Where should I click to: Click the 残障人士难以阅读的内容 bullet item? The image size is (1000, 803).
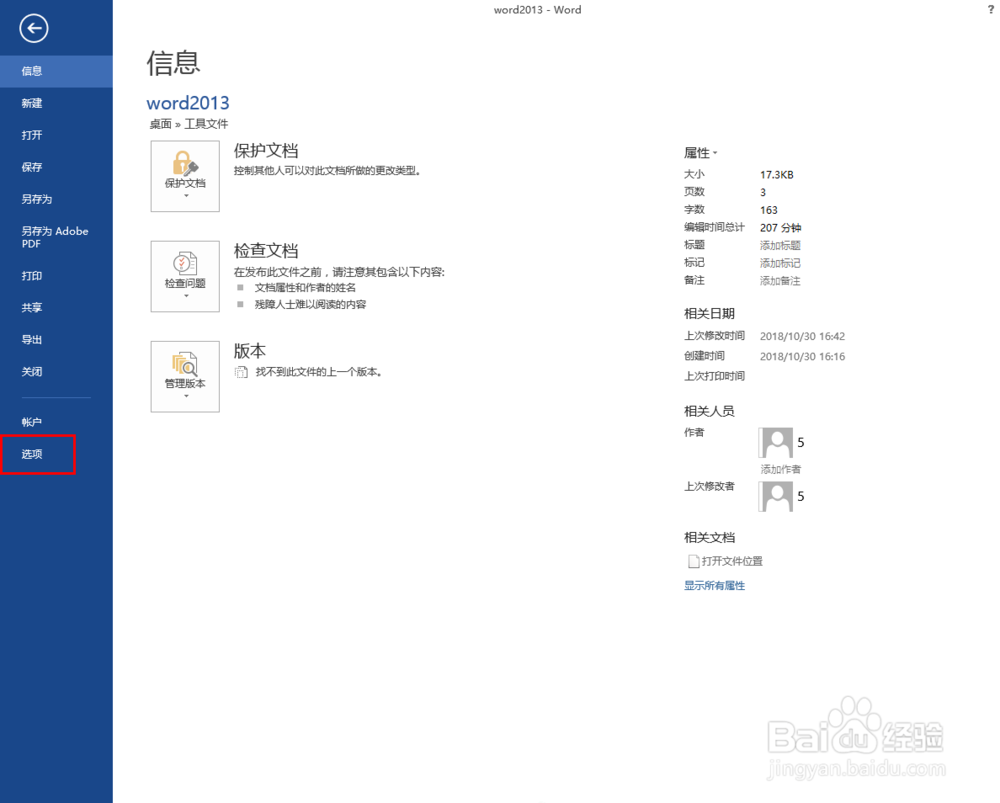(x=311, y=304)
